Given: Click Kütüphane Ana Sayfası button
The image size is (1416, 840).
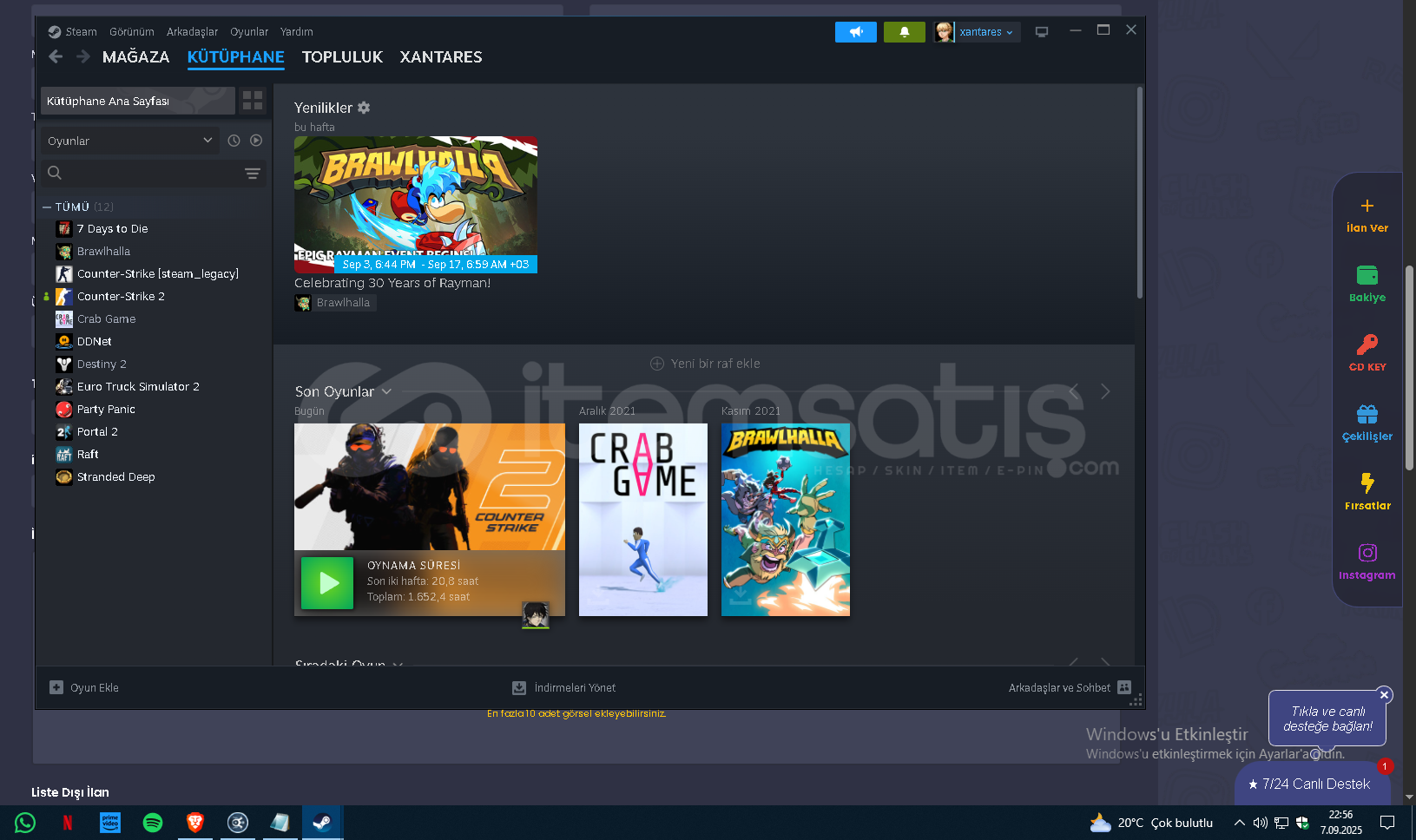Looking at the screenshot, I should [x=137, y=101].
